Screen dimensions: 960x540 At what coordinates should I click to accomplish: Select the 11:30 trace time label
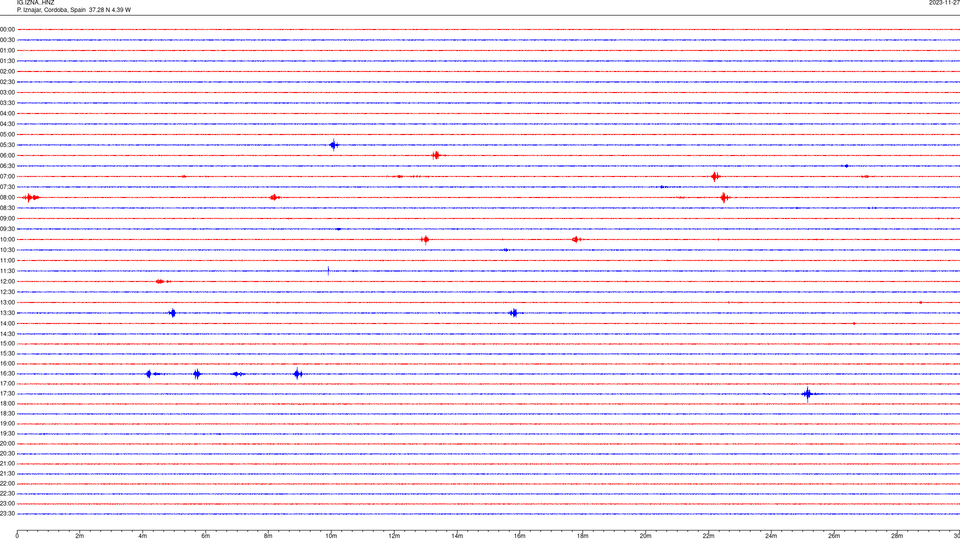[7, 271]
